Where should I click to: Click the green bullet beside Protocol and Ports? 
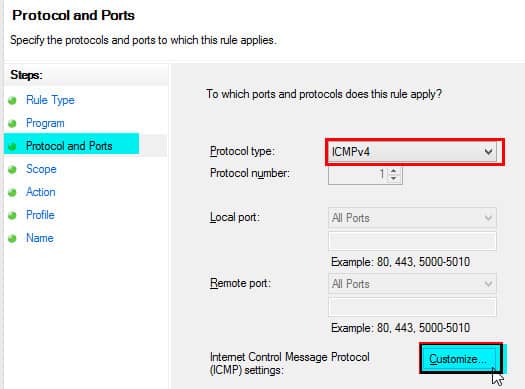point(12,146)
